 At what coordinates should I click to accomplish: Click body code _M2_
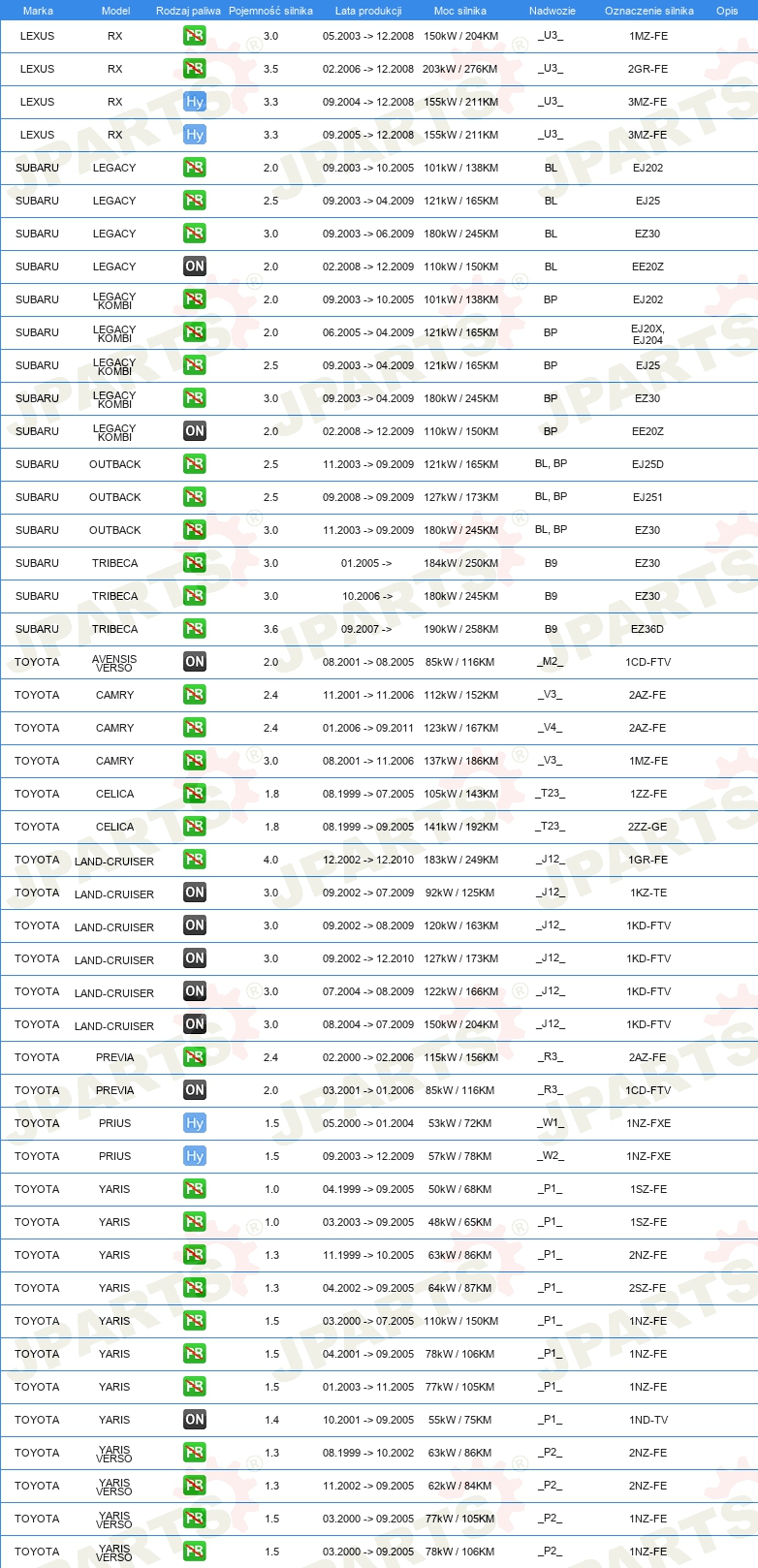click(x=551, y=662)
